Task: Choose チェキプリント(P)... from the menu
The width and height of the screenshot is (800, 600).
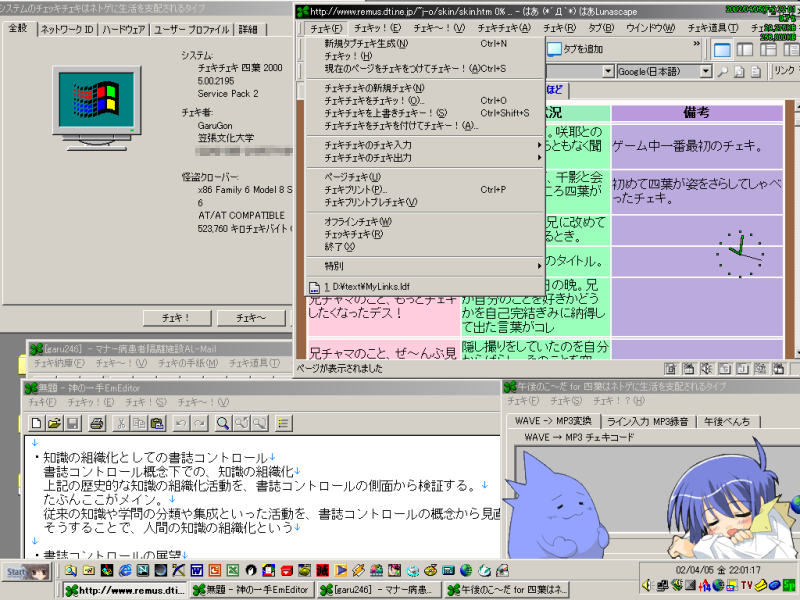Action: (424, 190)
